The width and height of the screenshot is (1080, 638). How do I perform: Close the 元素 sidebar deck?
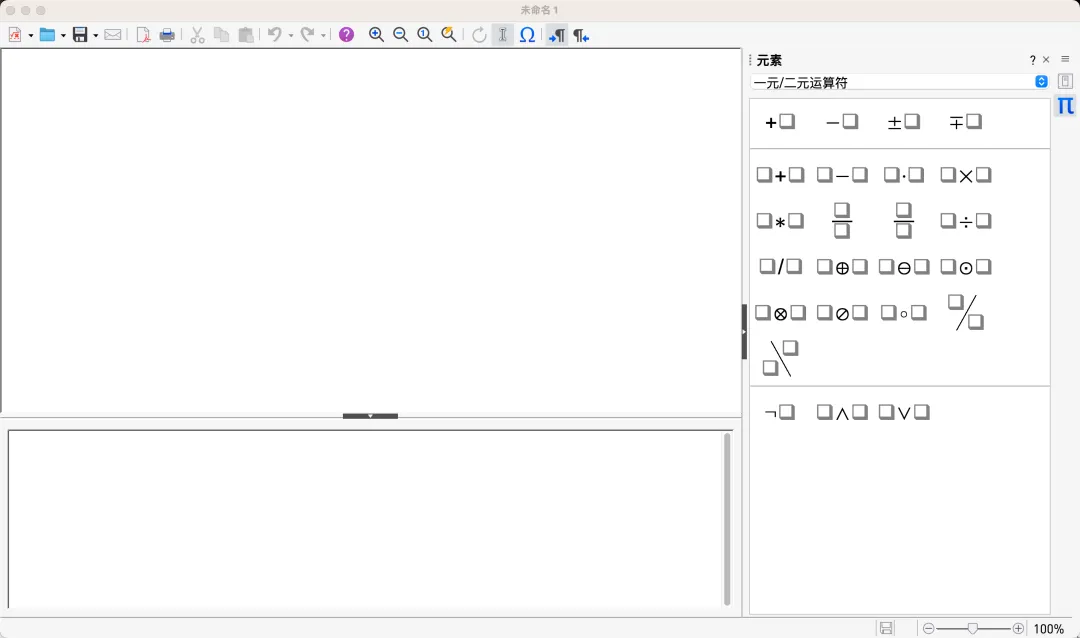tap(1046, 60)
